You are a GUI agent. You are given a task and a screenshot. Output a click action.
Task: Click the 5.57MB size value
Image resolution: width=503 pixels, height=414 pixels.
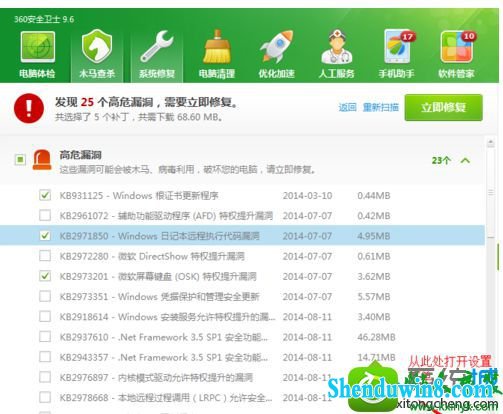374,296
